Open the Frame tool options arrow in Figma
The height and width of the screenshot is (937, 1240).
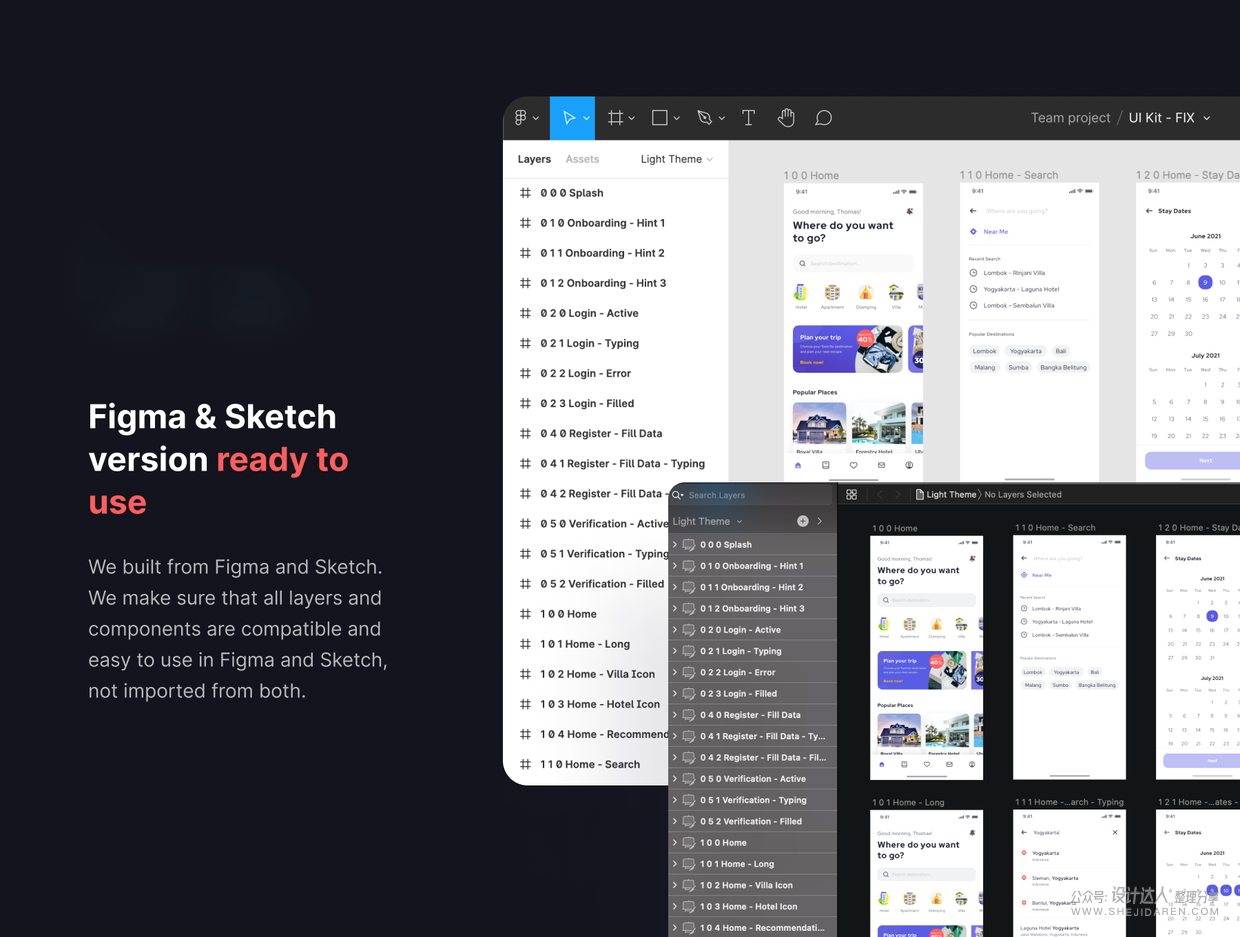pyautogui.click(x=632, y=119)
